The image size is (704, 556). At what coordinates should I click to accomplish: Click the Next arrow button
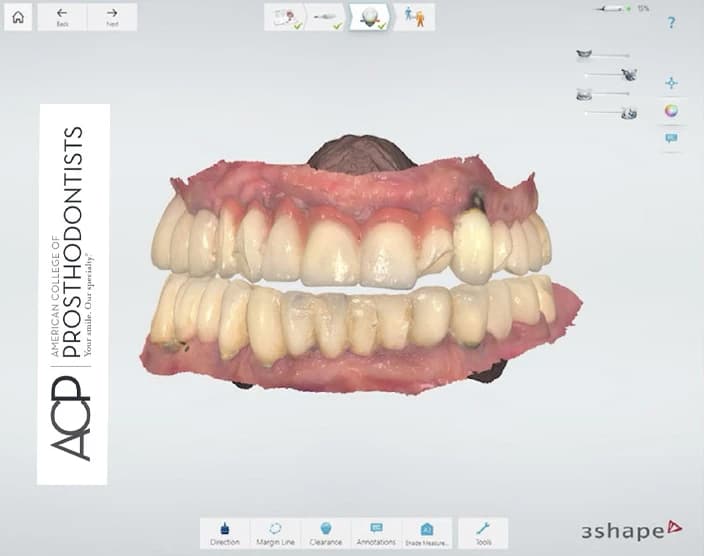[x=112, y=18]
